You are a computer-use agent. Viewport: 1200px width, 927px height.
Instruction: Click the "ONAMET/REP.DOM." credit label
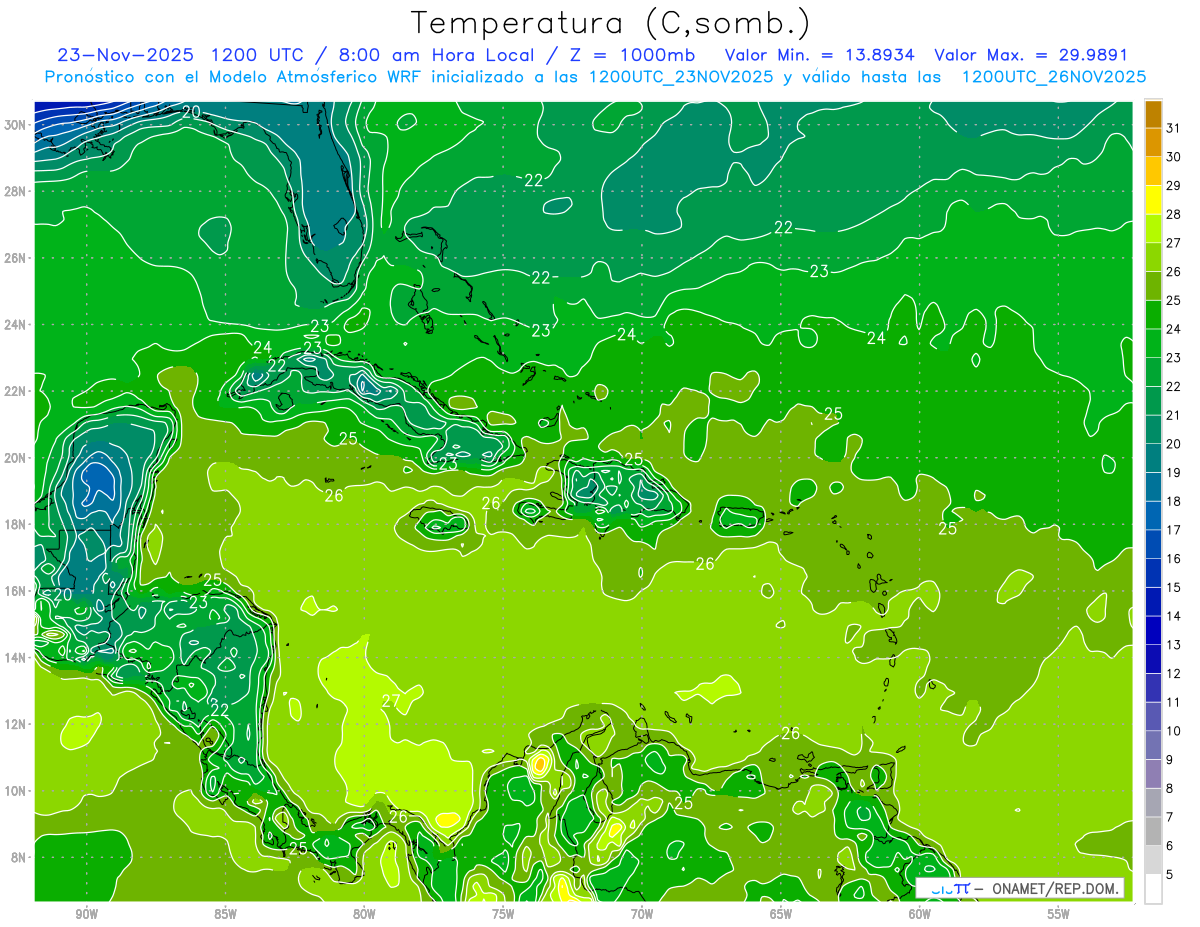click(x=1055, y=888)
